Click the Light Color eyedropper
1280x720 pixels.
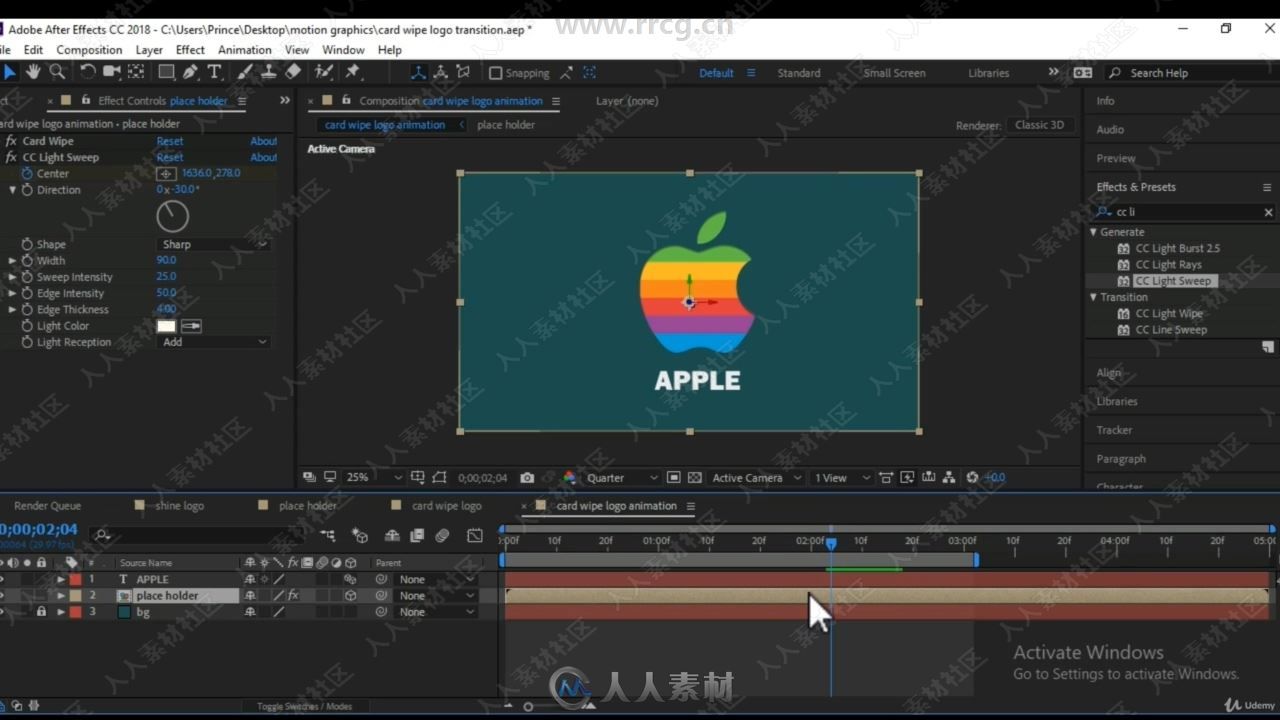pos(191,326)
